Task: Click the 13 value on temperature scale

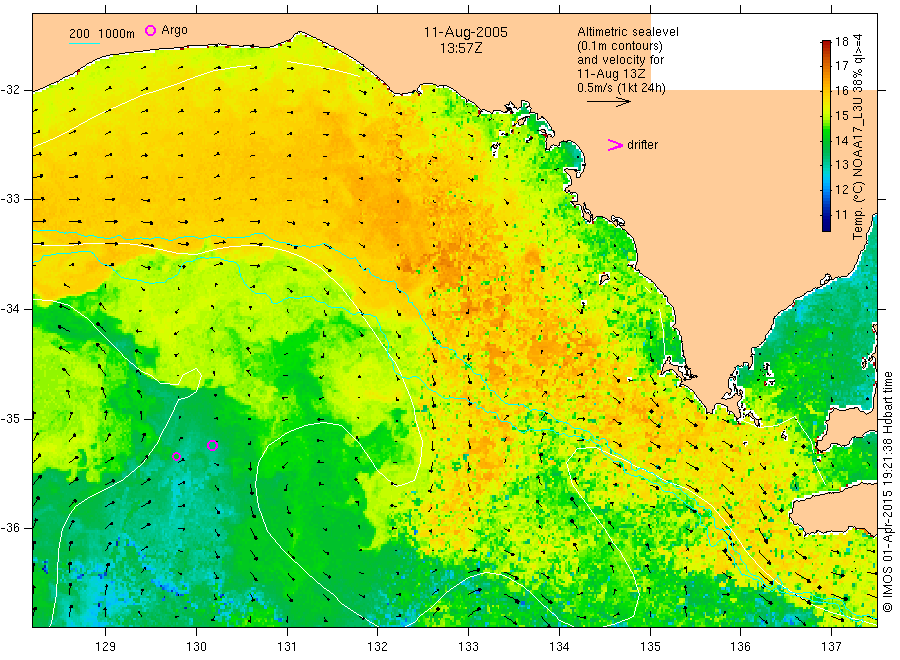Action: pyautogui.click(x=841, y=165)
